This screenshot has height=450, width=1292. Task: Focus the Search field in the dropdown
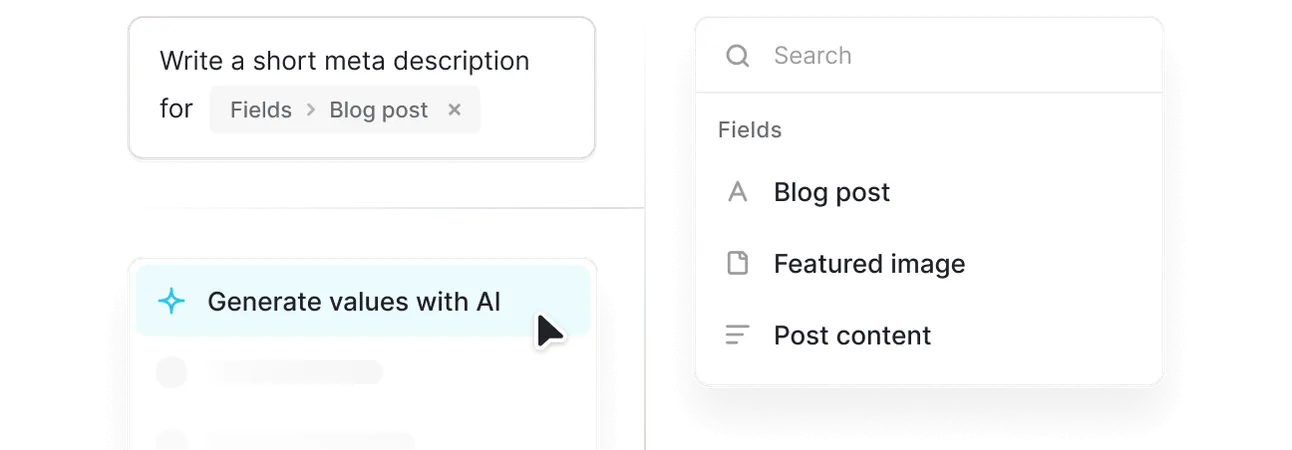click(x=929, y=56)
